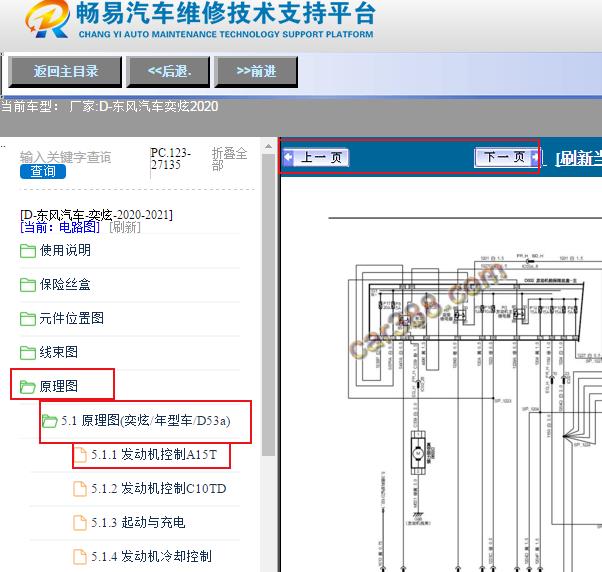Collapse all with 折叠全部 link
Viewport: 602px width, 572px height.
click(229, 159)
